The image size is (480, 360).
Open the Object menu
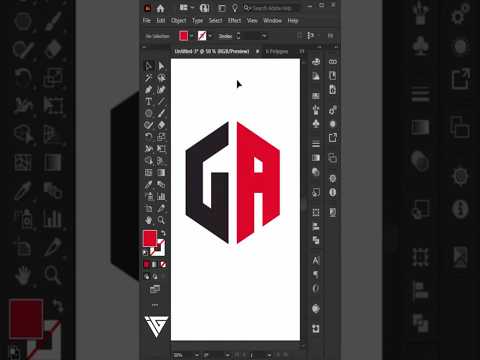(x=178, y=21)
